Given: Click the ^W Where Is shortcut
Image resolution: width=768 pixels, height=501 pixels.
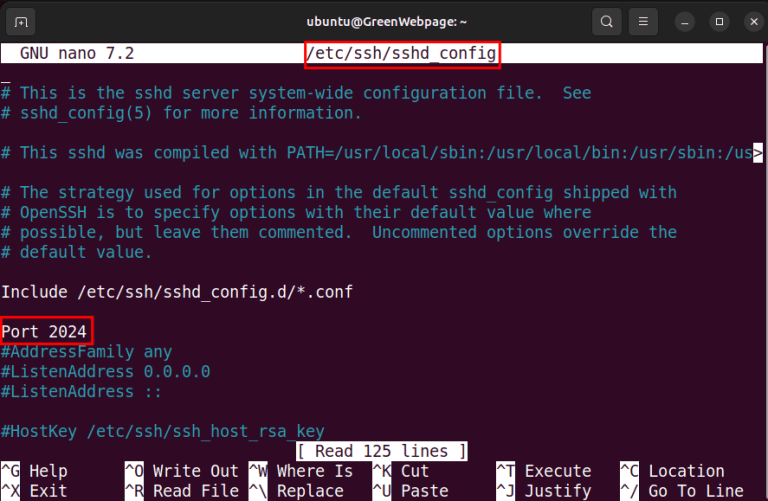Looking at the screenshot, I should coord(301,471).
